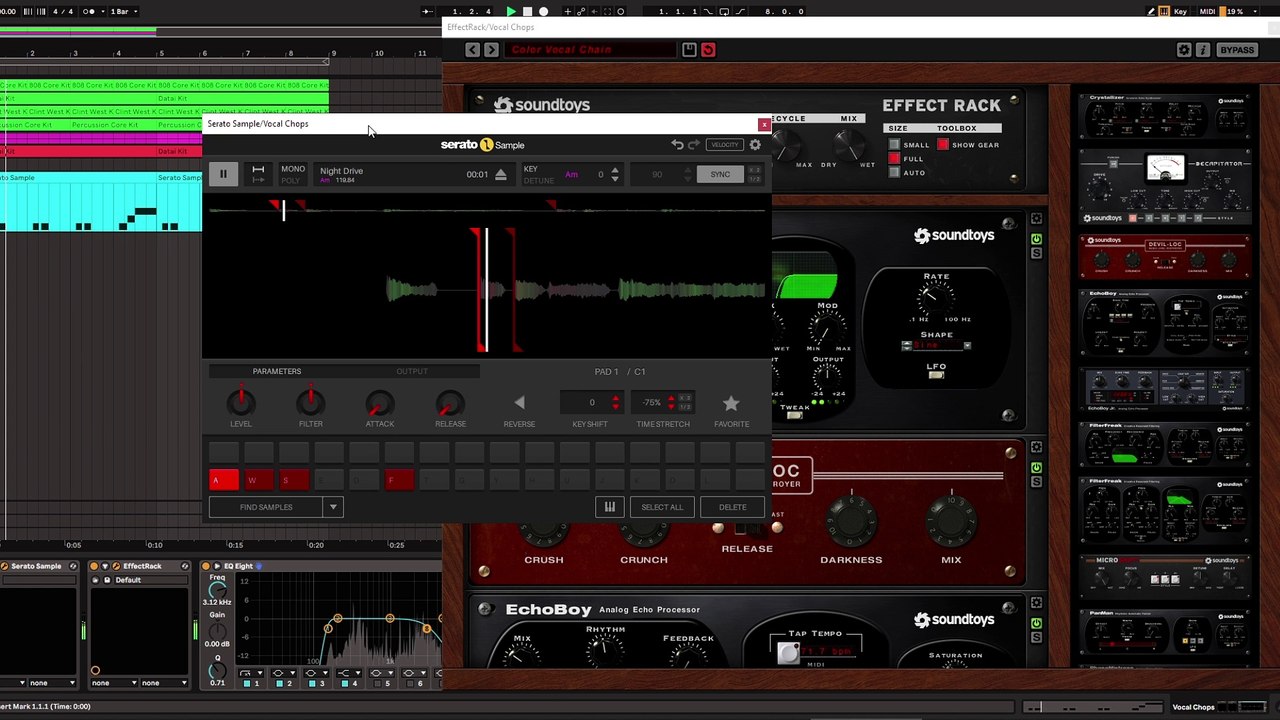Click the Am key display in Serato Sample
This screenshot has width=1280, height=720.
coord(571,174)
